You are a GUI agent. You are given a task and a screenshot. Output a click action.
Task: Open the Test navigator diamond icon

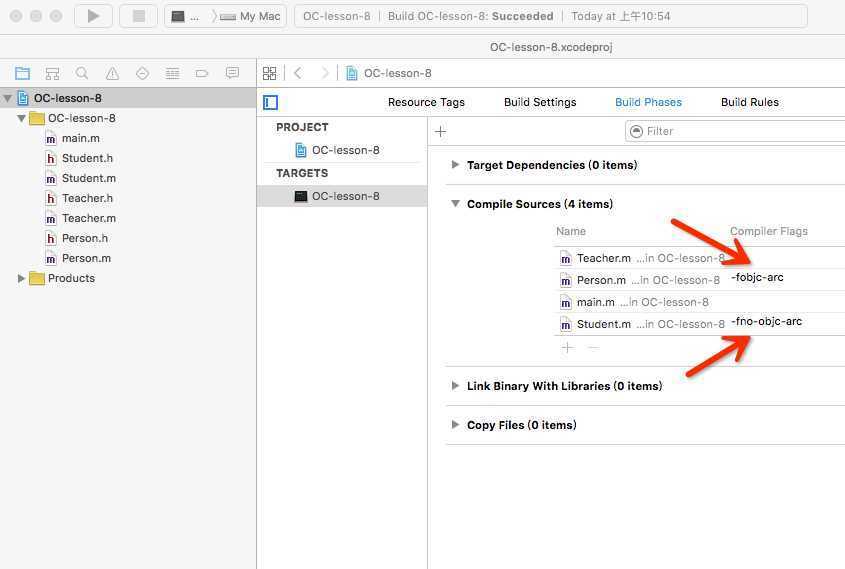(x=142, y=73)
